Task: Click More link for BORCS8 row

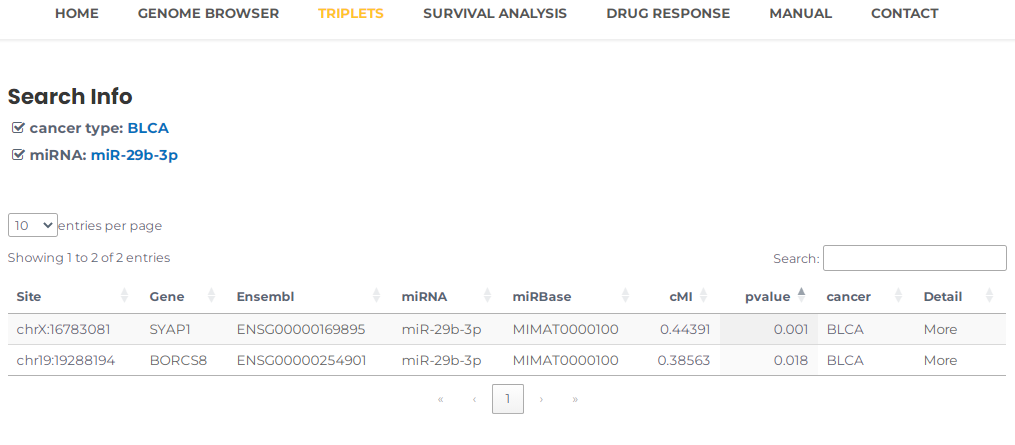Action: [941, 360]
